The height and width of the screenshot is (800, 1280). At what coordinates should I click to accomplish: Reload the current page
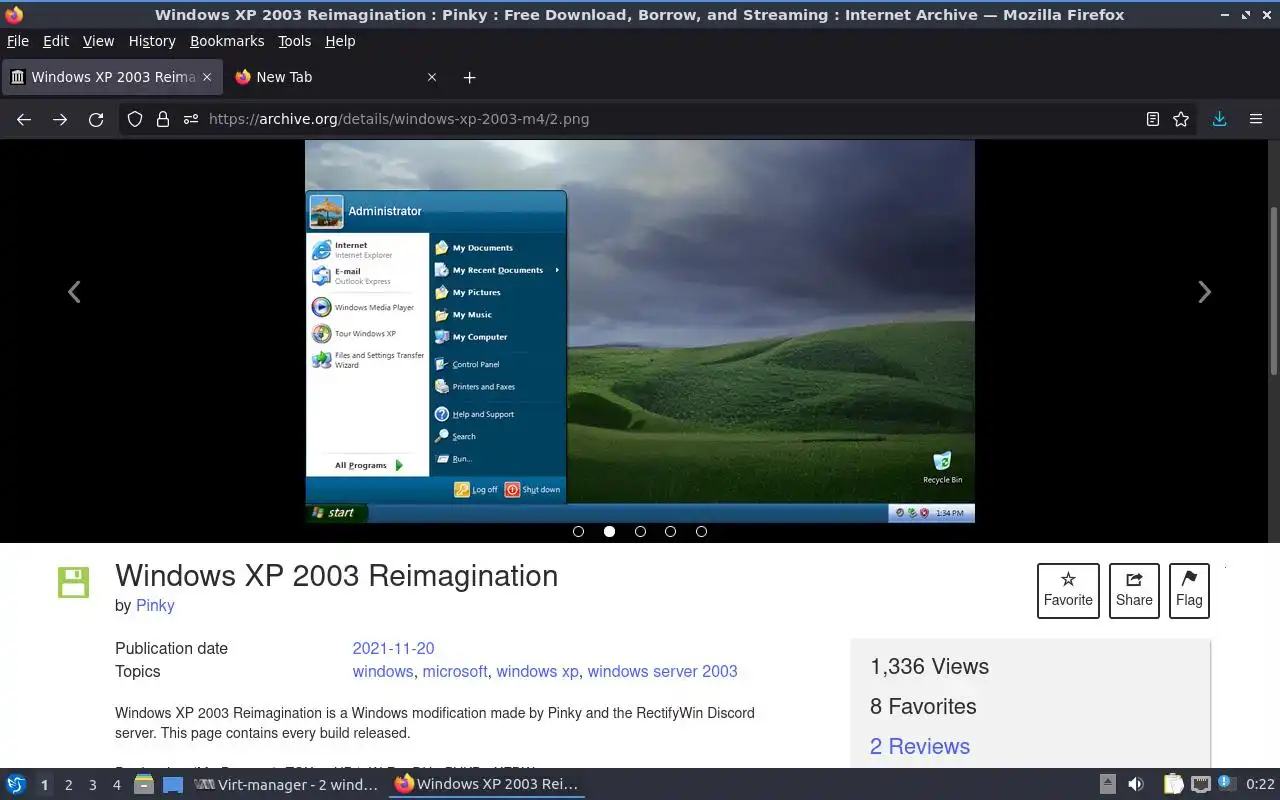[96, 119]
